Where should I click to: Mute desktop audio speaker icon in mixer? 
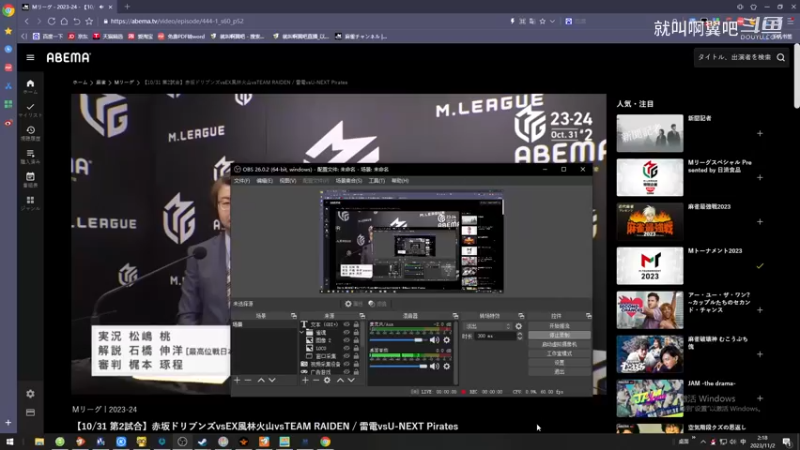pyautogui.click(x=434, y=366)
